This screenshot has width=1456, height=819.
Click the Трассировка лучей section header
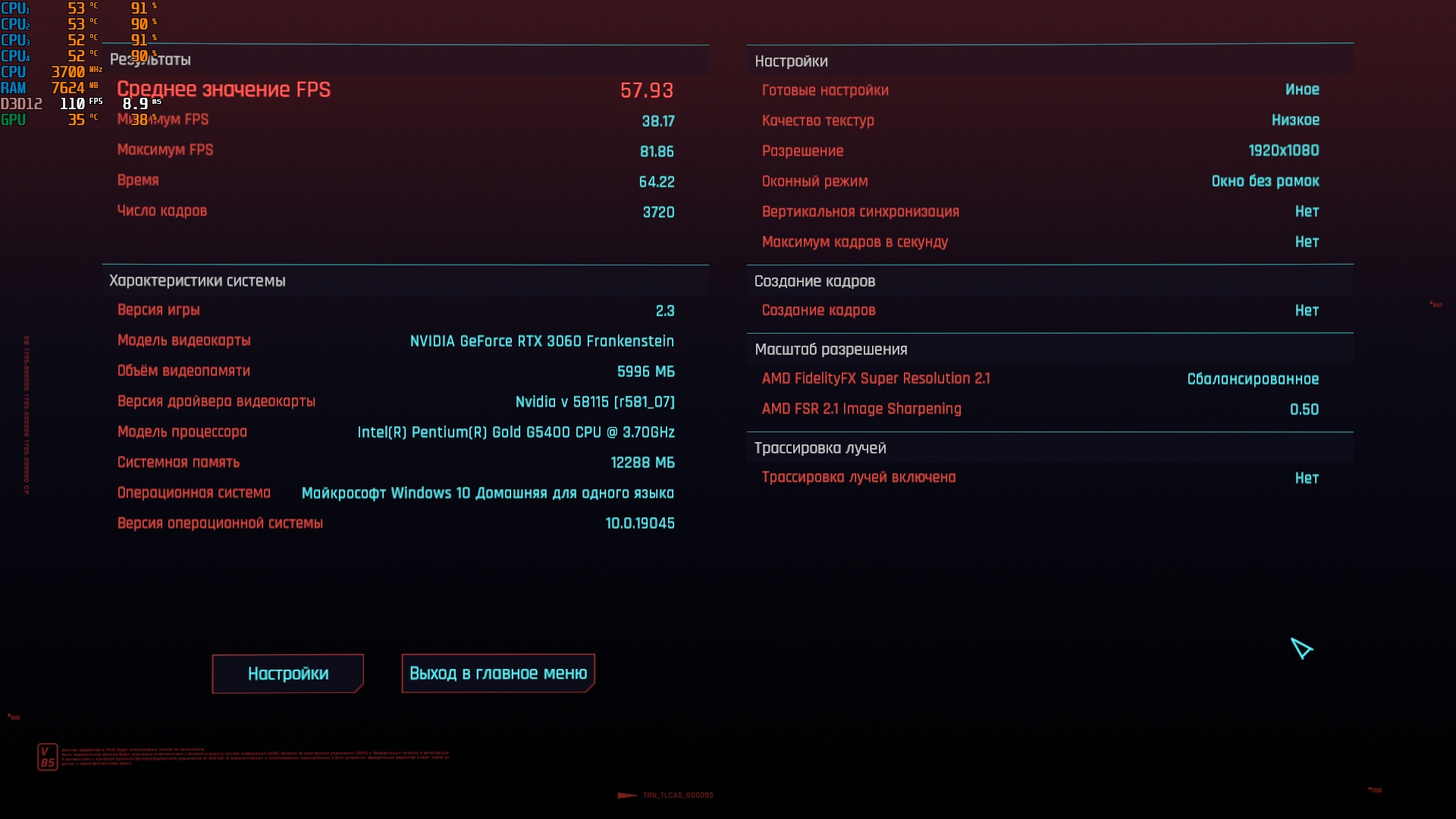click(x=820, y=448)
